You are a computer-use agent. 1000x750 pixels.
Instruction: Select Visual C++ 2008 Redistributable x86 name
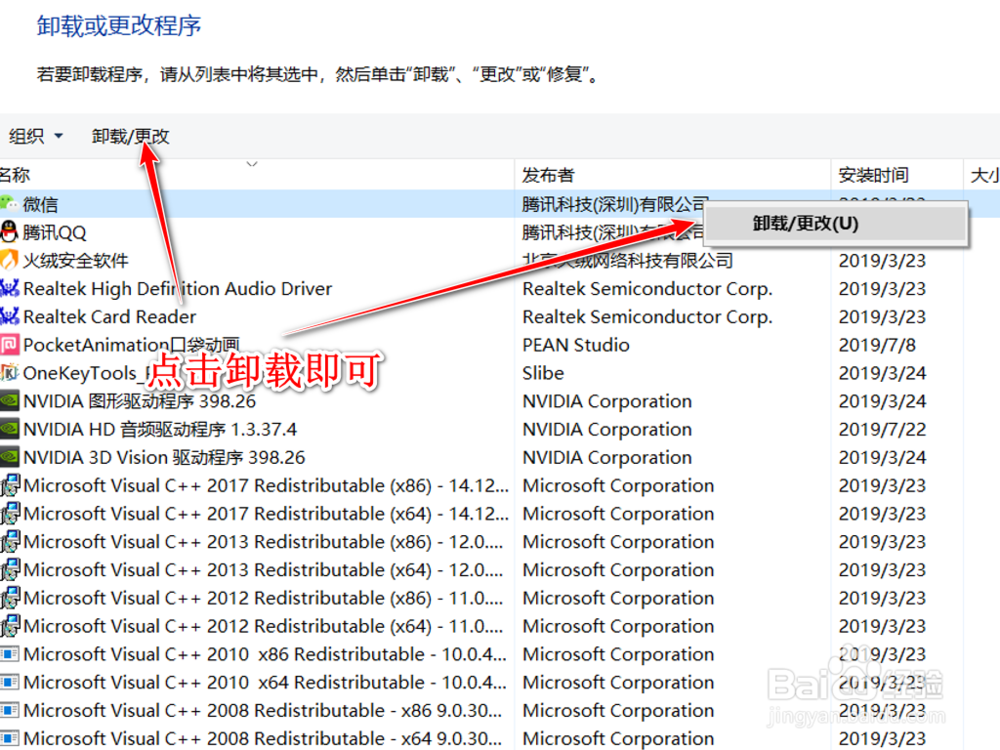click(263, 710)
